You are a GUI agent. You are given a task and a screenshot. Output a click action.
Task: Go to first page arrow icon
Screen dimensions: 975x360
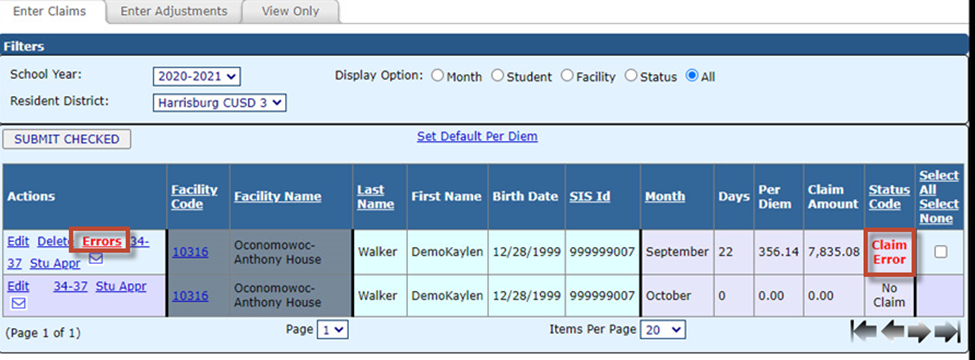click(x=864, y=331)
